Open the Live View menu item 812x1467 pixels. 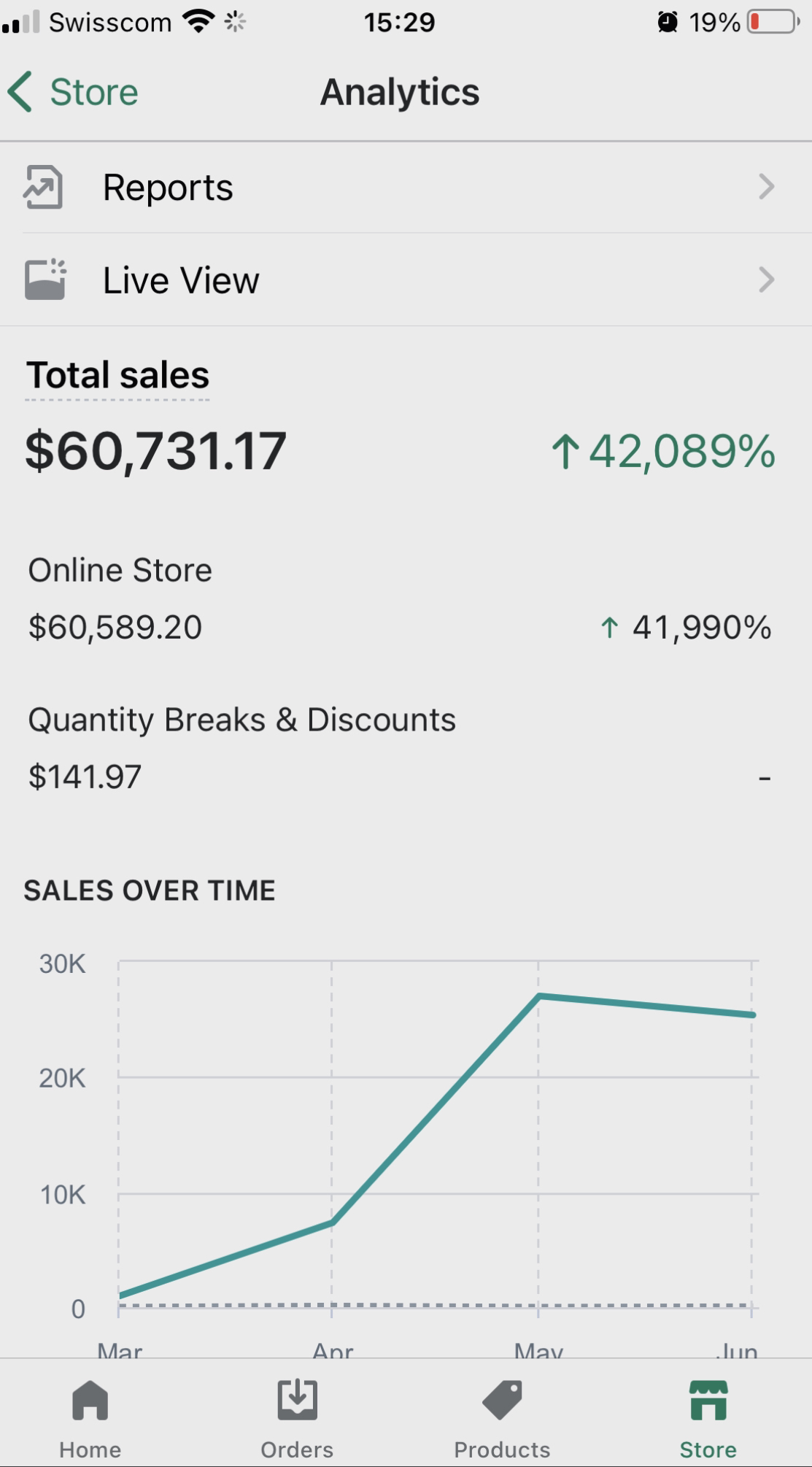181,280
